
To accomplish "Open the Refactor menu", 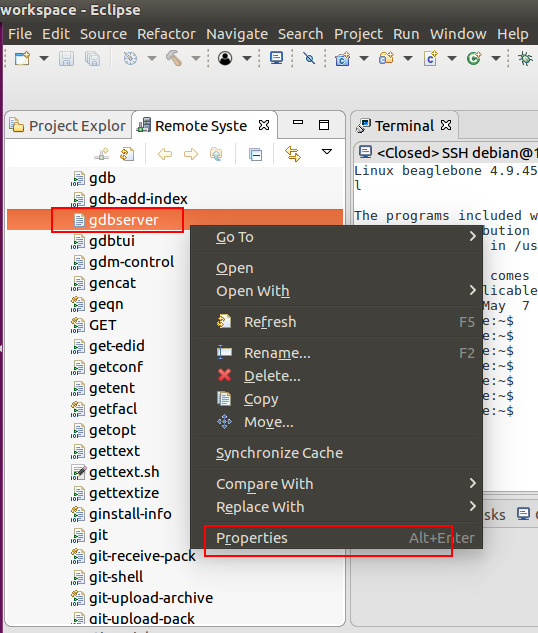I will (x=166, y=34).
